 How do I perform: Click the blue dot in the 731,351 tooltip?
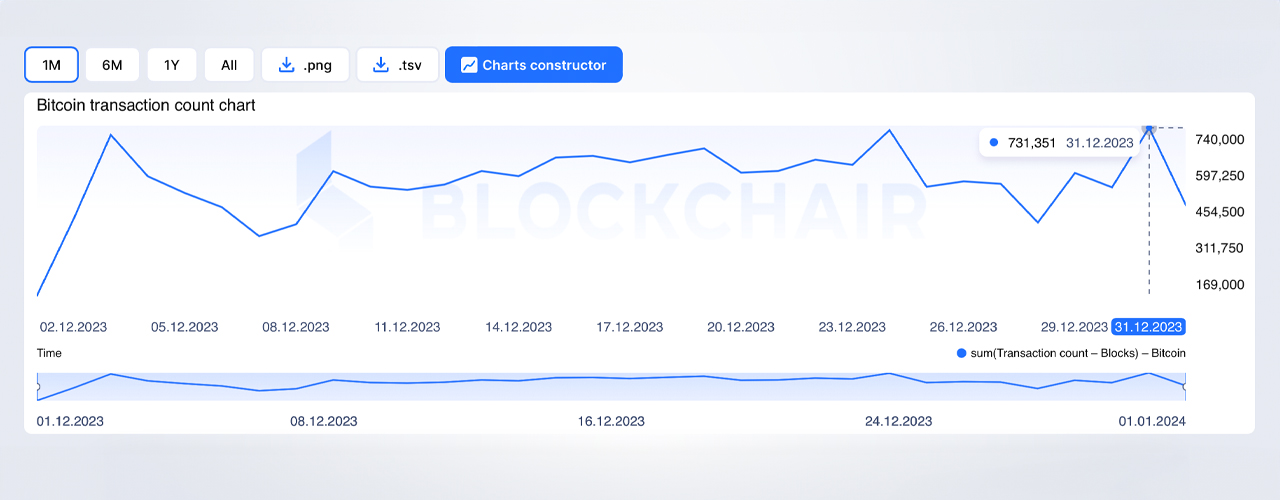click(993, 143)
